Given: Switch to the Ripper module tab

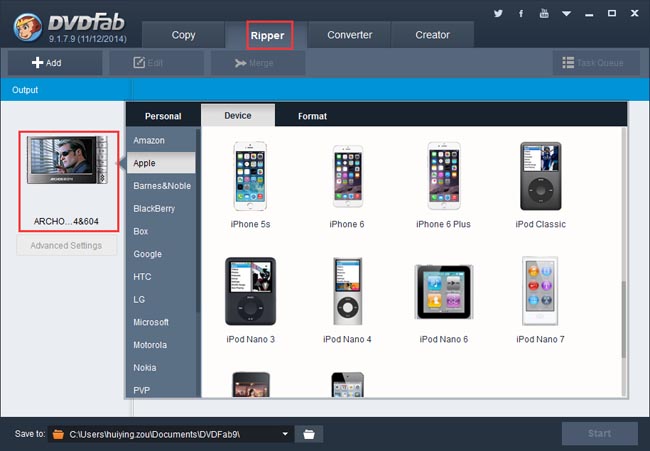Looking at the screenshot, I should click(267, 36).
